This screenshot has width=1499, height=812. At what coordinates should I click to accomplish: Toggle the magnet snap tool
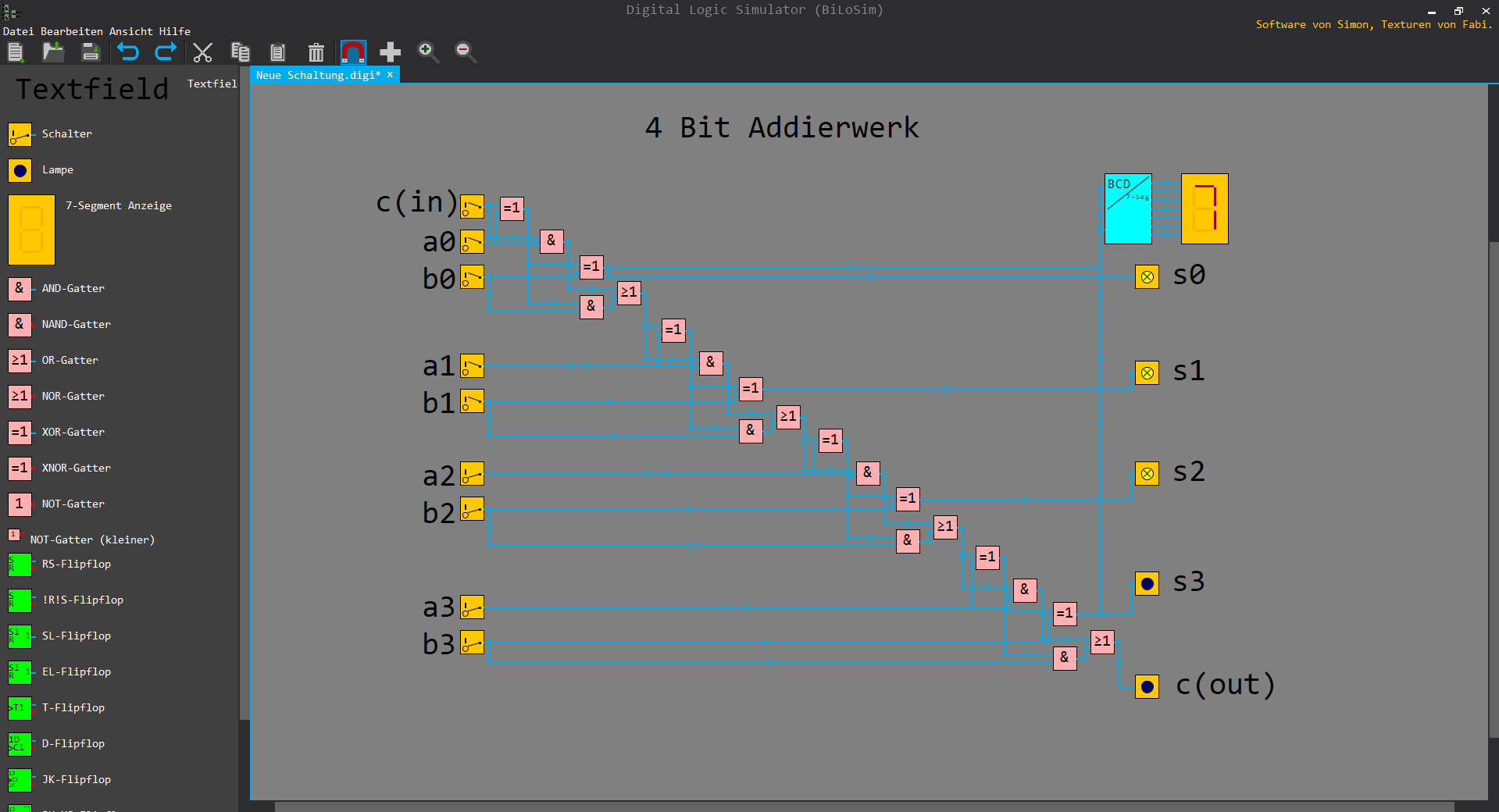click(x=353, y=52)
